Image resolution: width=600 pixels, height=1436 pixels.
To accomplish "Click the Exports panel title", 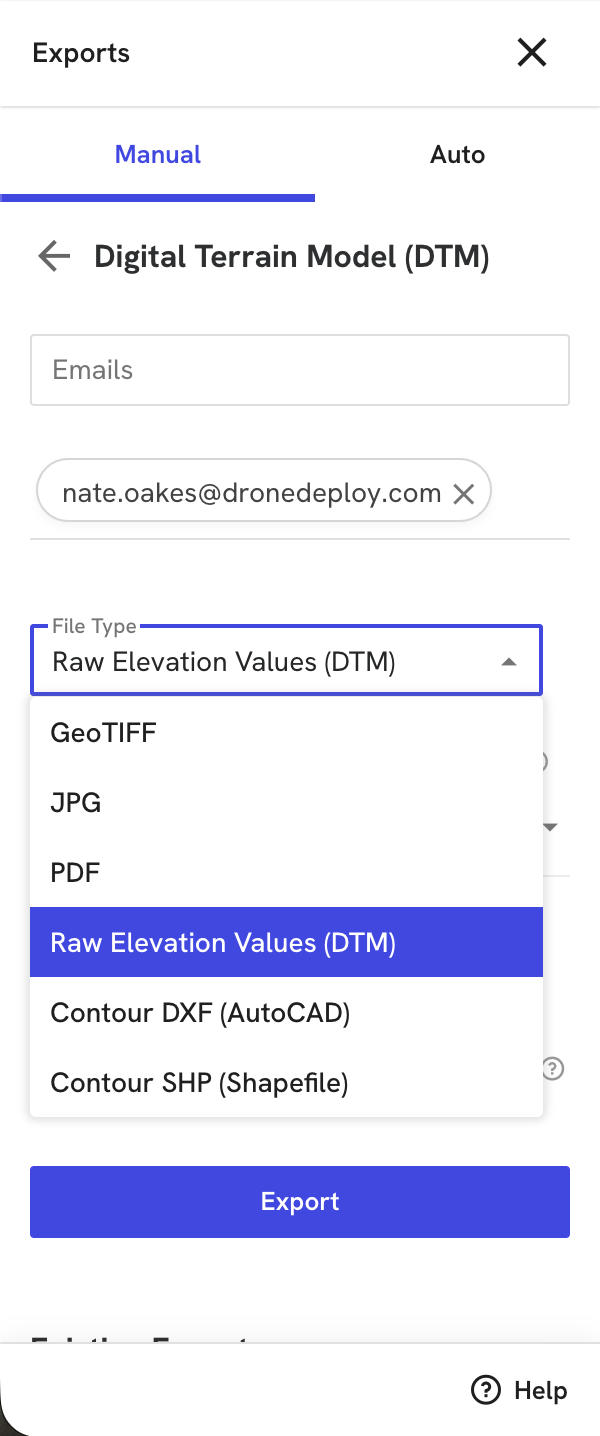I will click(x=81, y=53).
